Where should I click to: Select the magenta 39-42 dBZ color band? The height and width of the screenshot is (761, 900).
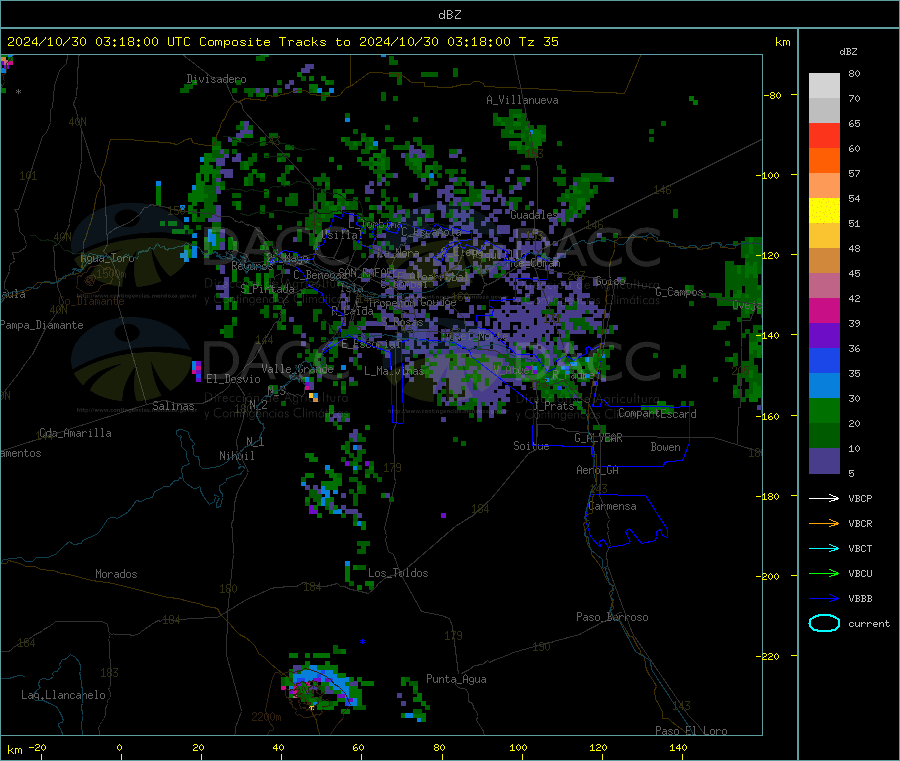[x=824, y=310]
